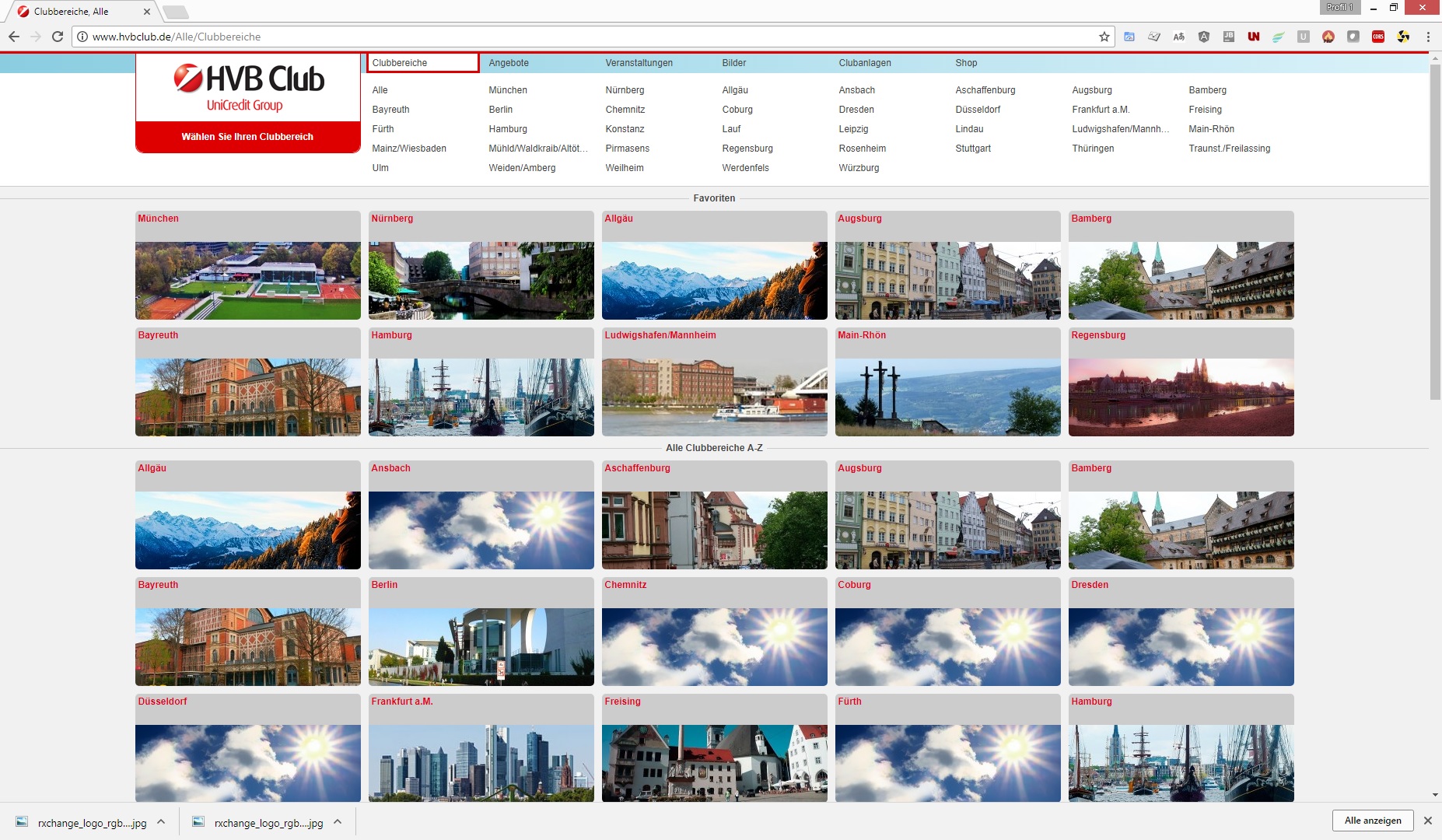The width and height of the screenshot is (1442, 840).
Task: Open the Profil 1 profile button
Action: (x=1340, y=7)
